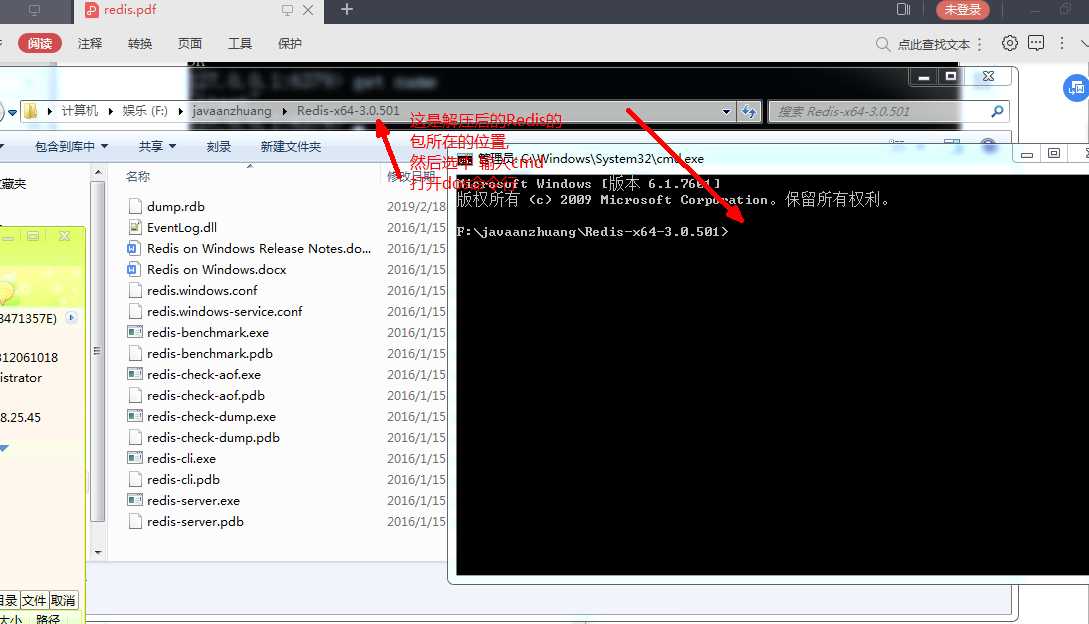1089x624 pixels.
Task: Close the redis.pdf tab
Action: [x=308, y=10]
